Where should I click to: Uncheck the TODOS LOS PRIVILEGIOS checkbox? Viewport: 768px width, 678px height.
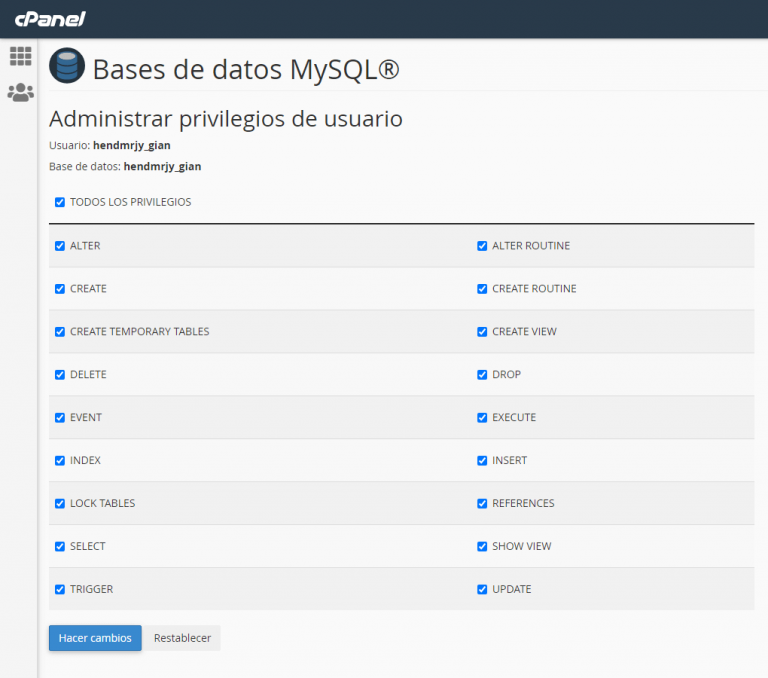pos(60,202)
